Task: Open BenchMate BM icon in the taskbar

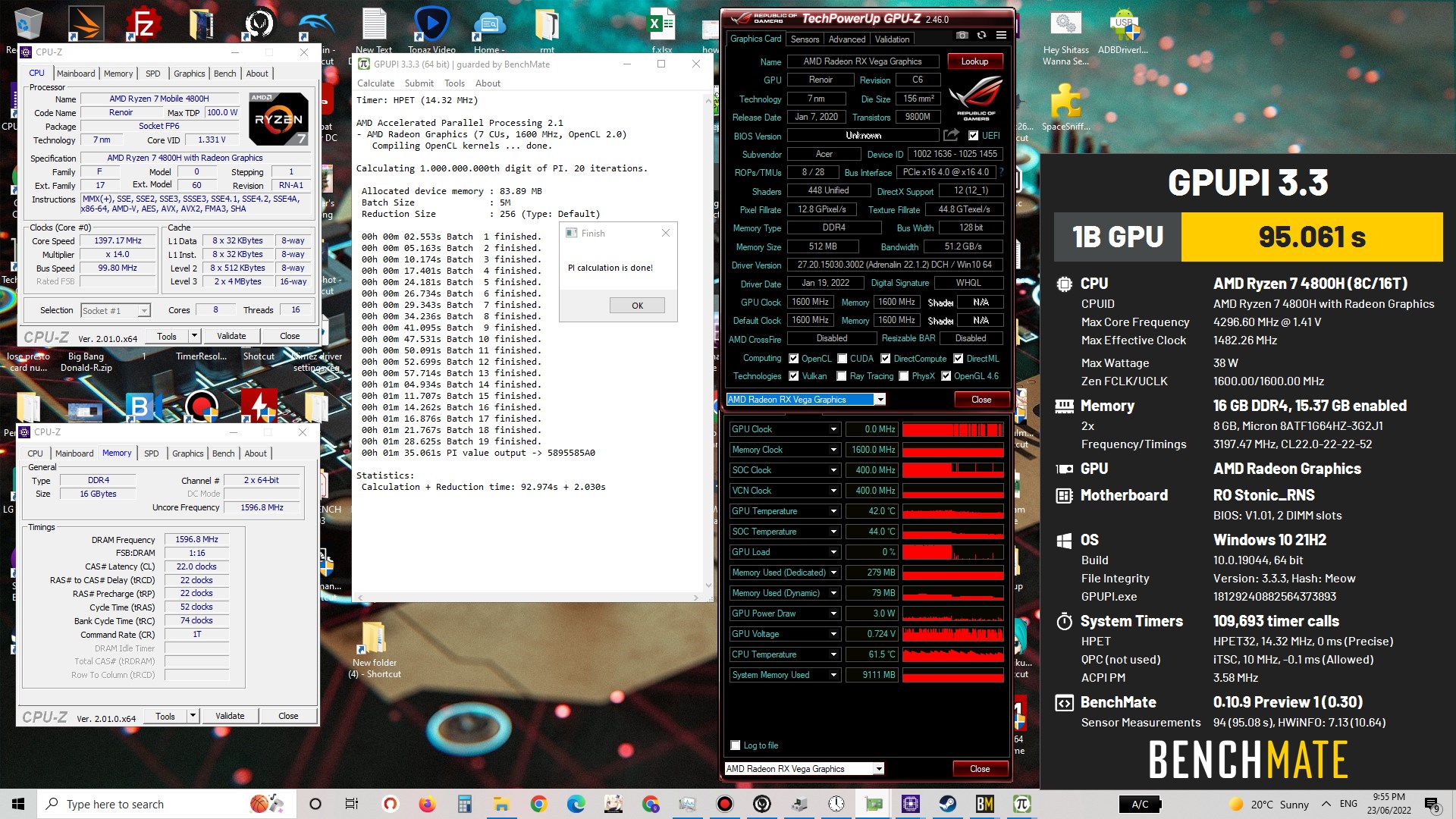Action: tap(984, 804)
